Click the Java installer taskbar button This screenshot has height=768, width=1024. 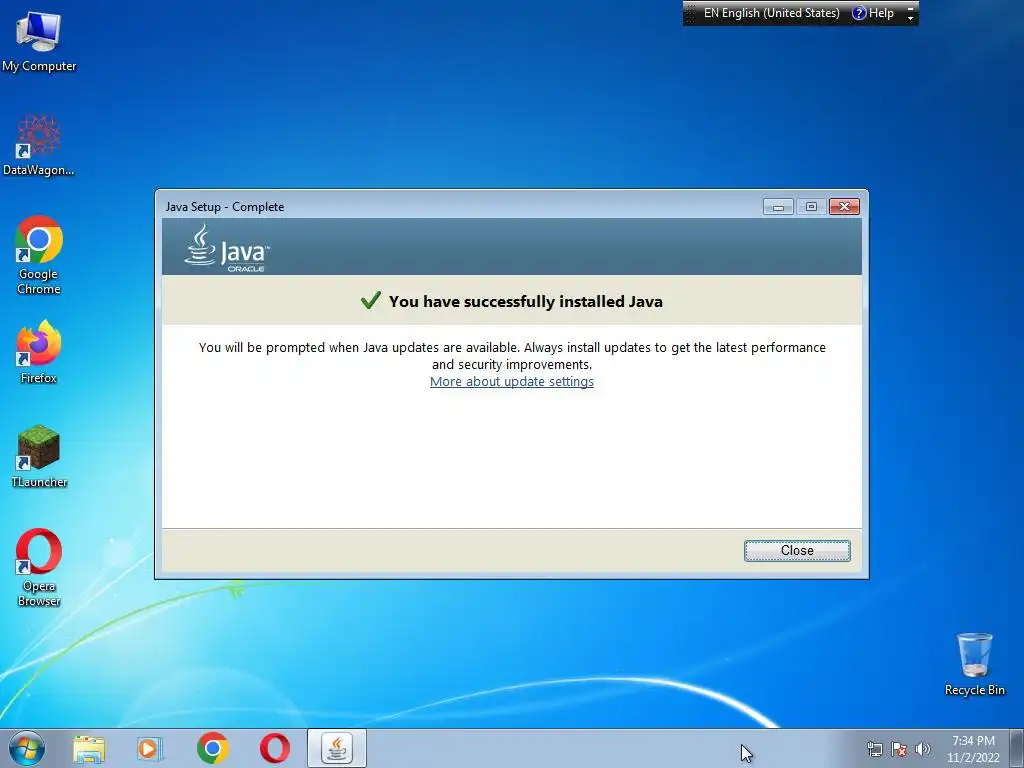coord(337,748)
